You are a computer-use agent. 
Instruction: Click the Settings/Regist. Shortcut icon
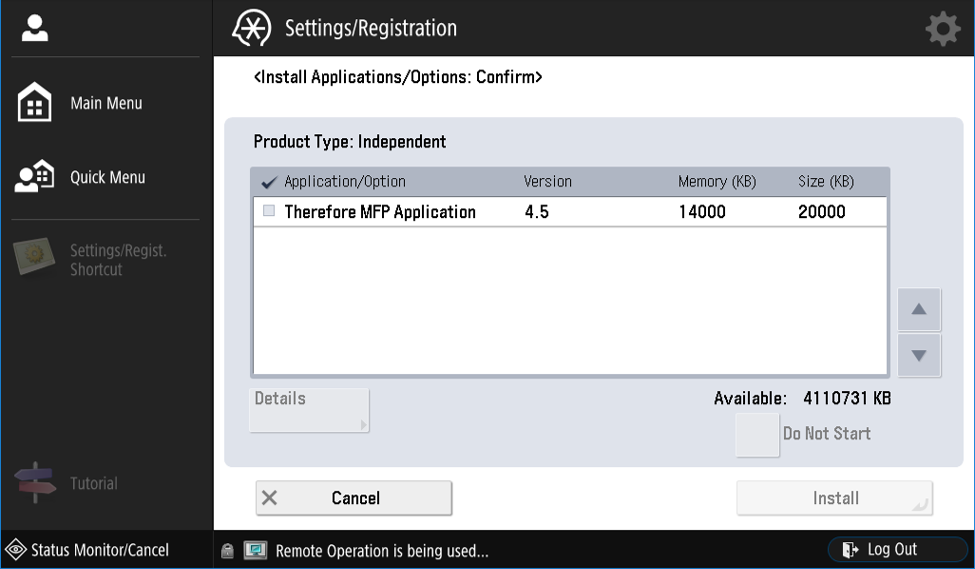click(x=34, y=256)
